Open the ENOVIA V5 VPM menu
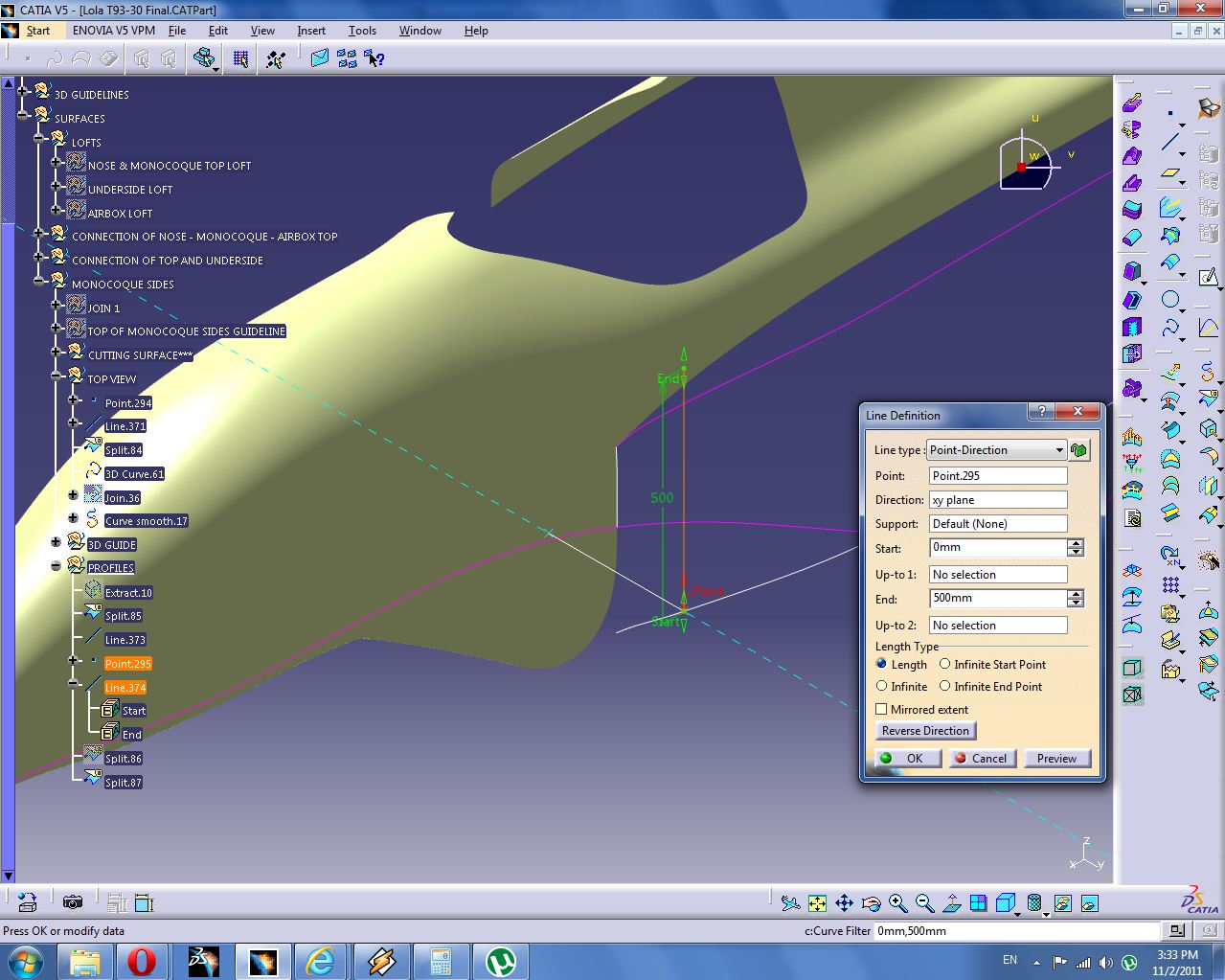The image size is (1225, 980). coord(114,31)
